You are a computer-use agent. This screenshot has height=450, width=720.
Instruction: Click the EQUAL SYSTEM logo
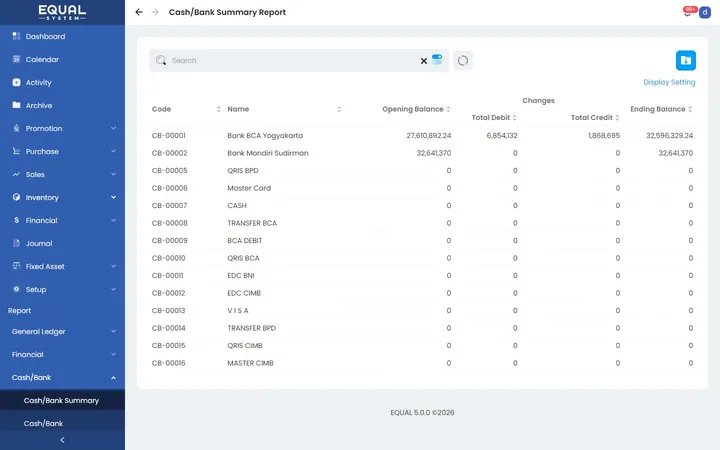click(x=62, y=12)
